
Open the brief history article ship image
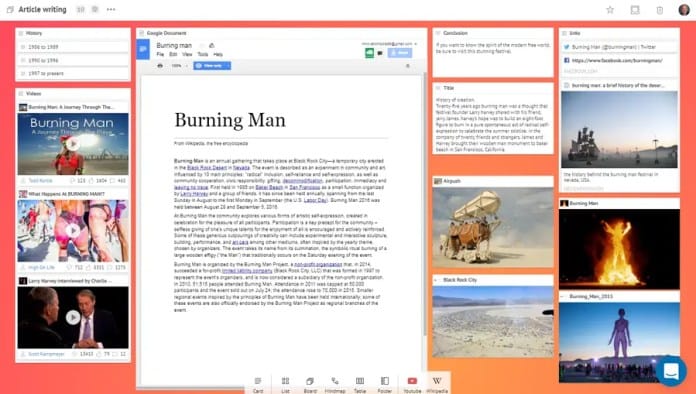[619, 129]
